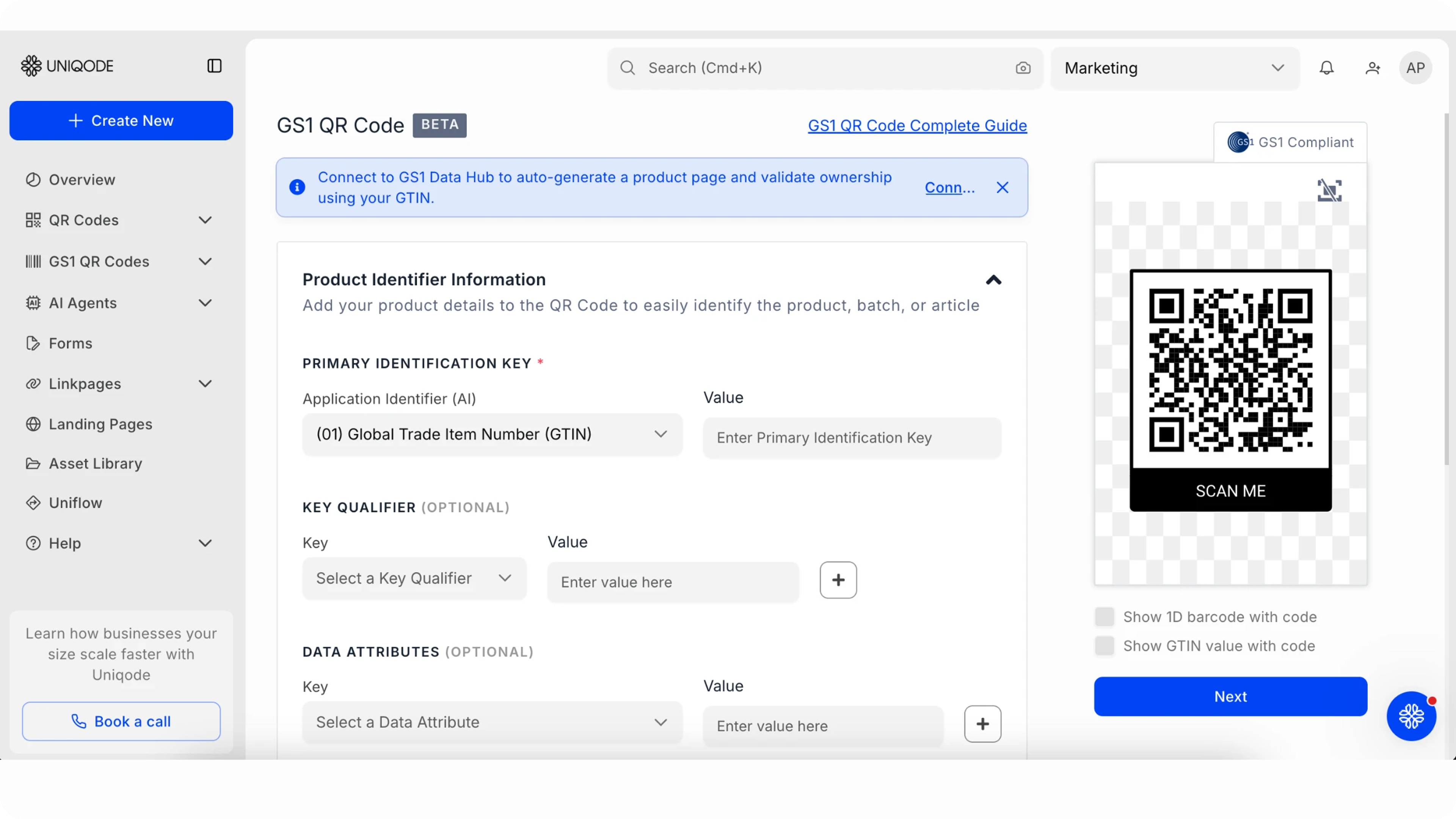The width and height of the screenshot is (1456, 819).
Task: Click the add user icon
Action: [x=1373, y=68]
